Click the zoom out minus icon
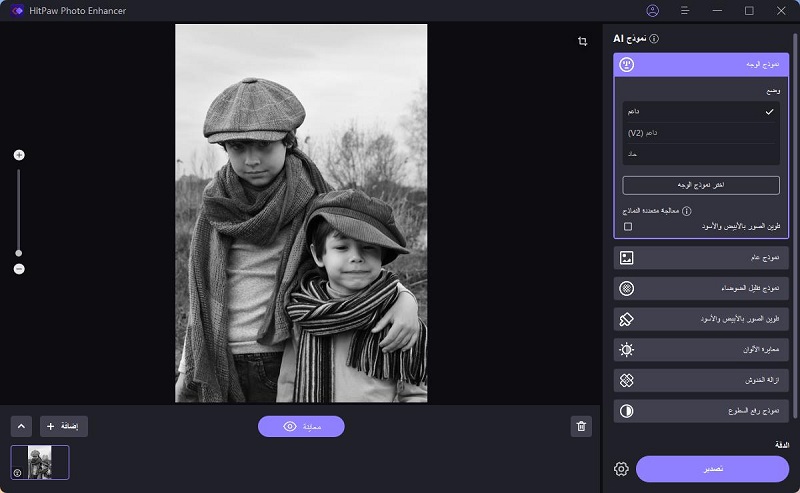The image size is (800, 493). tap(19, 269)
